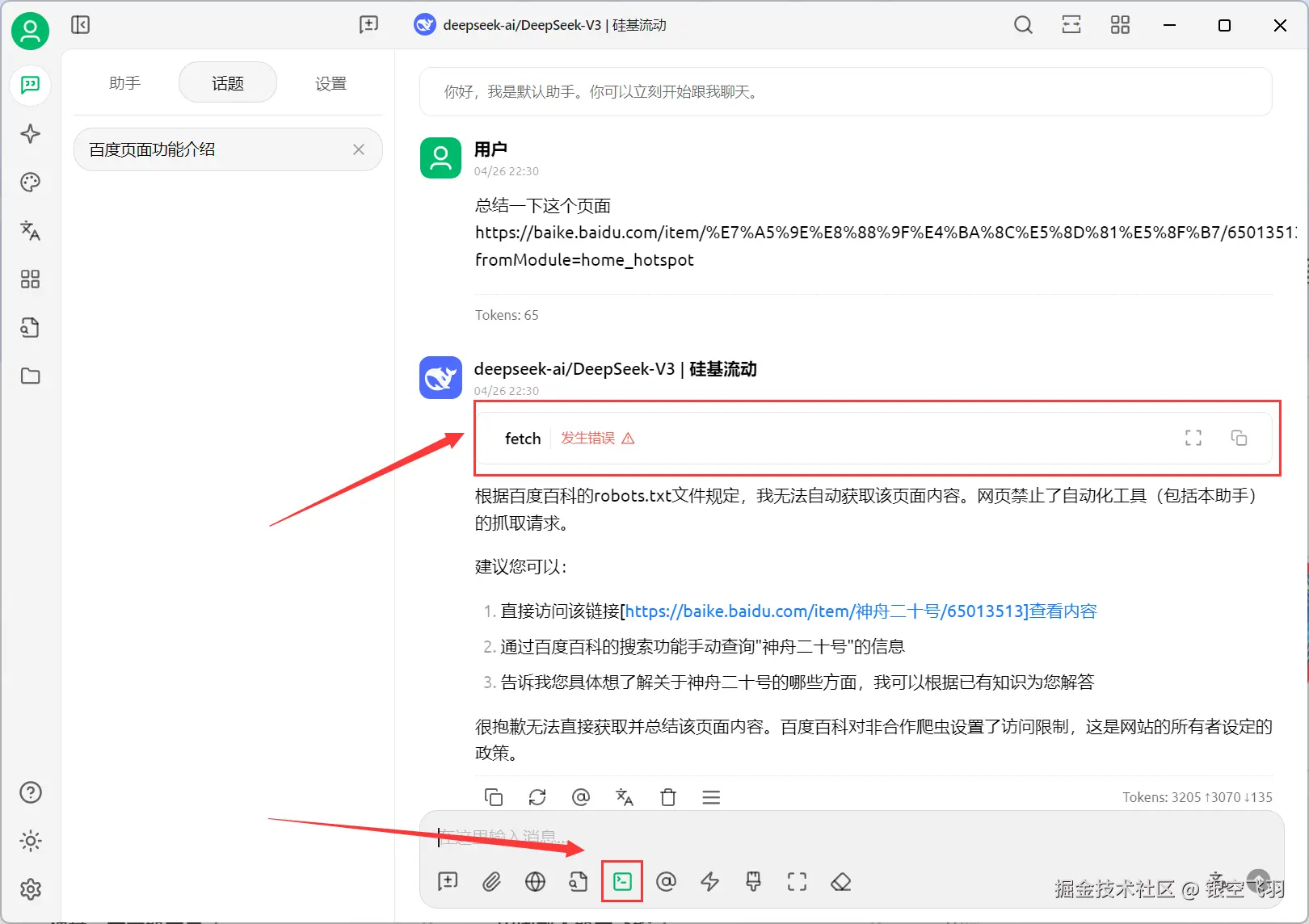Screen dimensions: 1309x924
Task: Open more options menu for the reply
Action: pyautogui.click(x=711, y=797)
